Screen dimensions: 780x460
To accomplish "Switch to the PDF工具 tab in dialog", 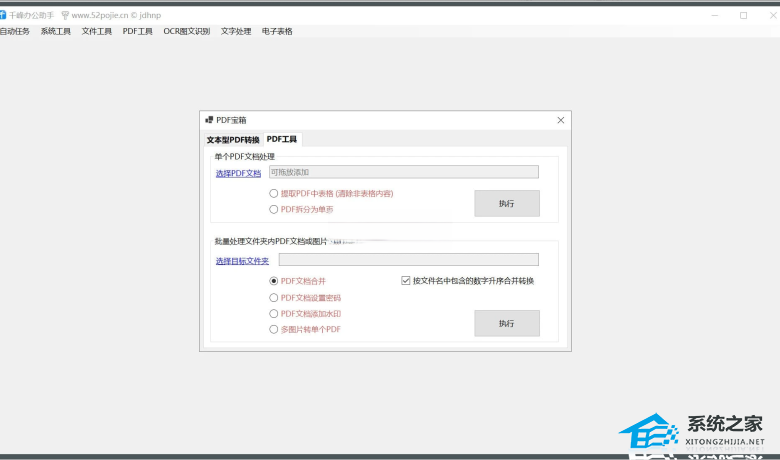I will click(x=282, y=139).
